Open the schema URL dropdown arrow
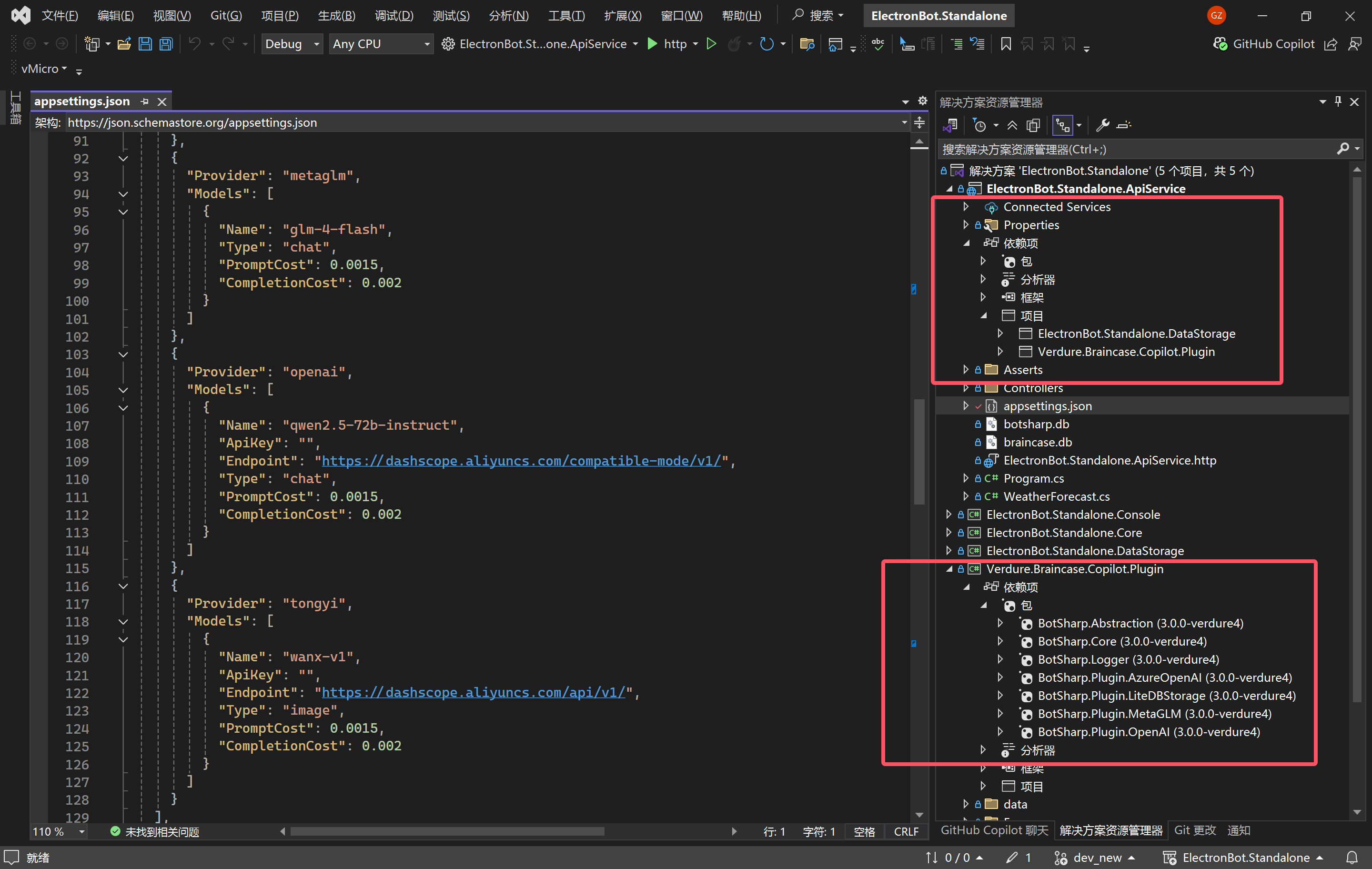This screenshot has width=1372, height=869. 904,122
